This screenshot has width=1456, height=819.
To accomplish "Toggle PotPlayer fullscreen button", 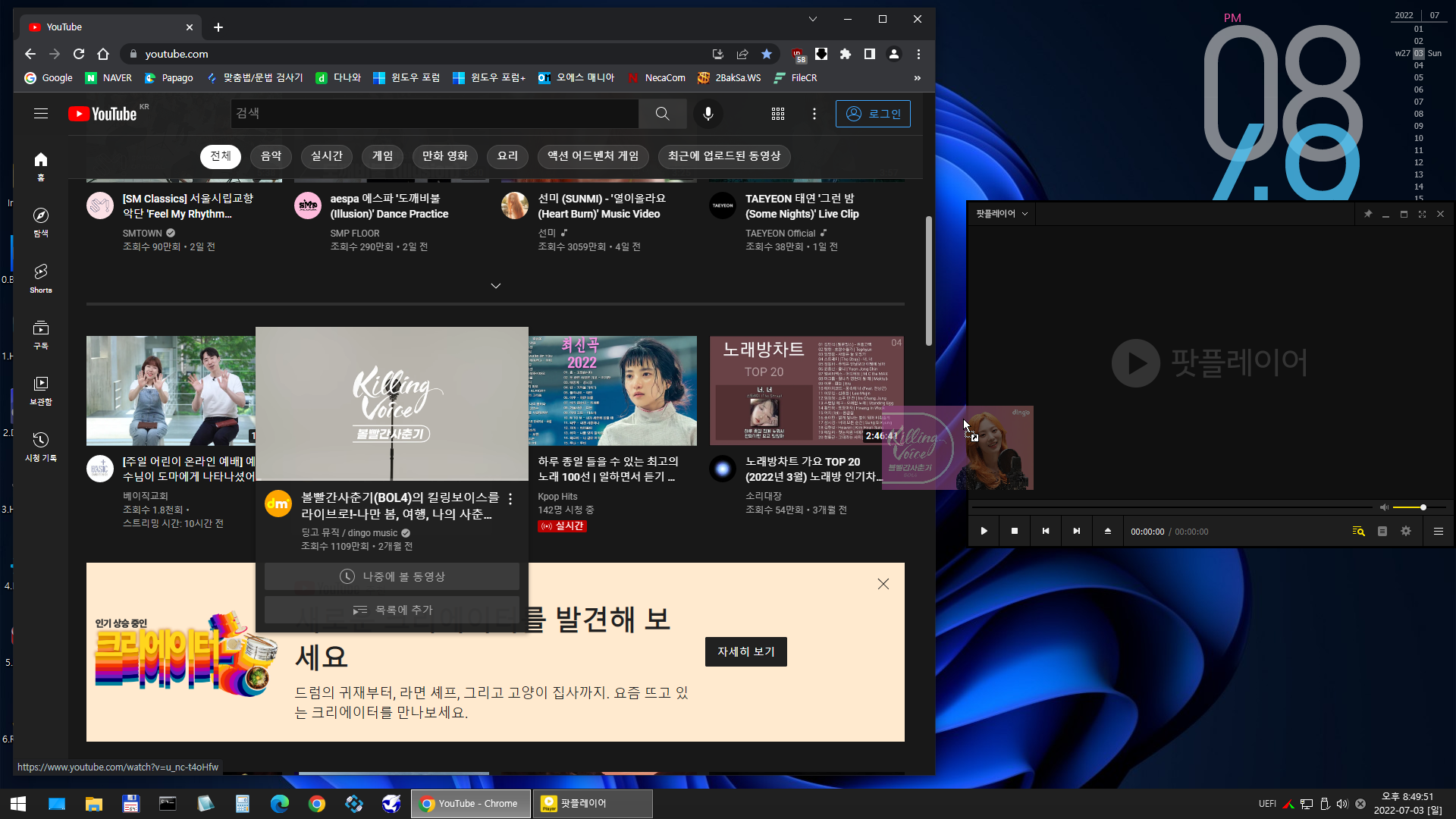I will coord(1422,214).
